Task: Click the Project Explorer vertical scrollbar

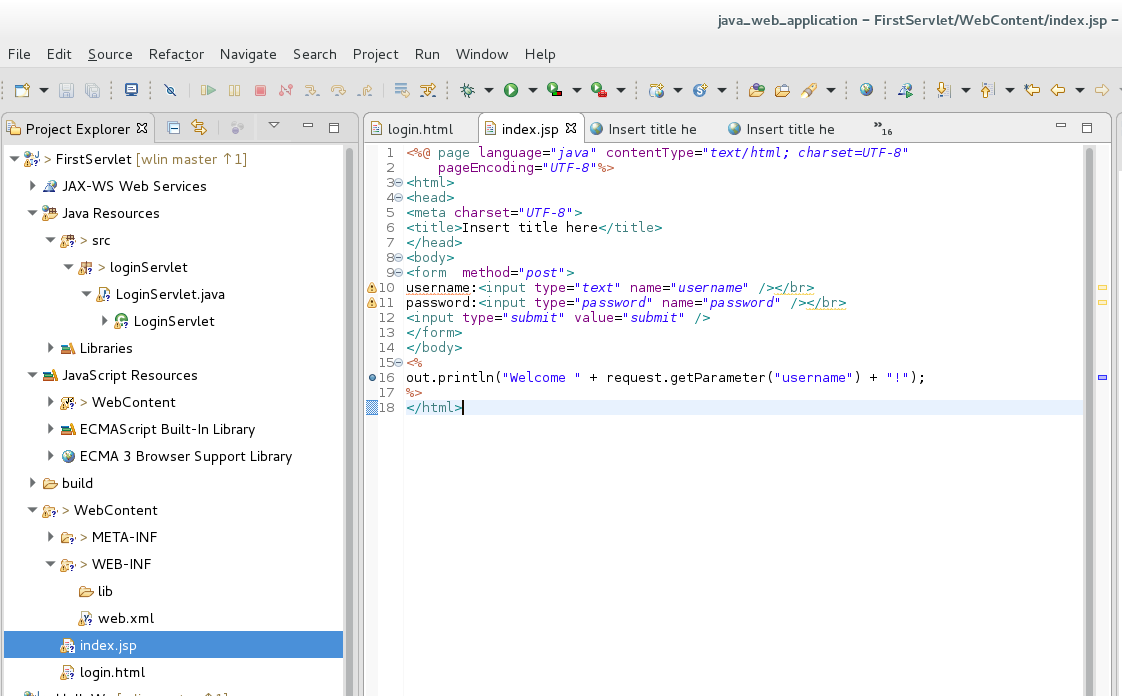Action: 350,421
